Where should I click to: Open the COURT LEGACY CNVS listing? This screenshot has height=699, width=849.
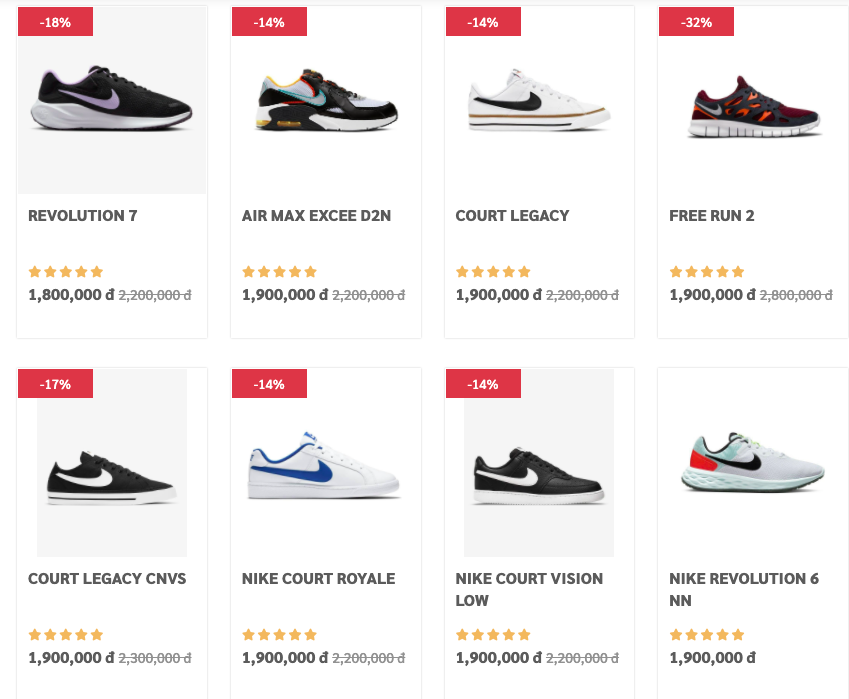click(107, 578)
